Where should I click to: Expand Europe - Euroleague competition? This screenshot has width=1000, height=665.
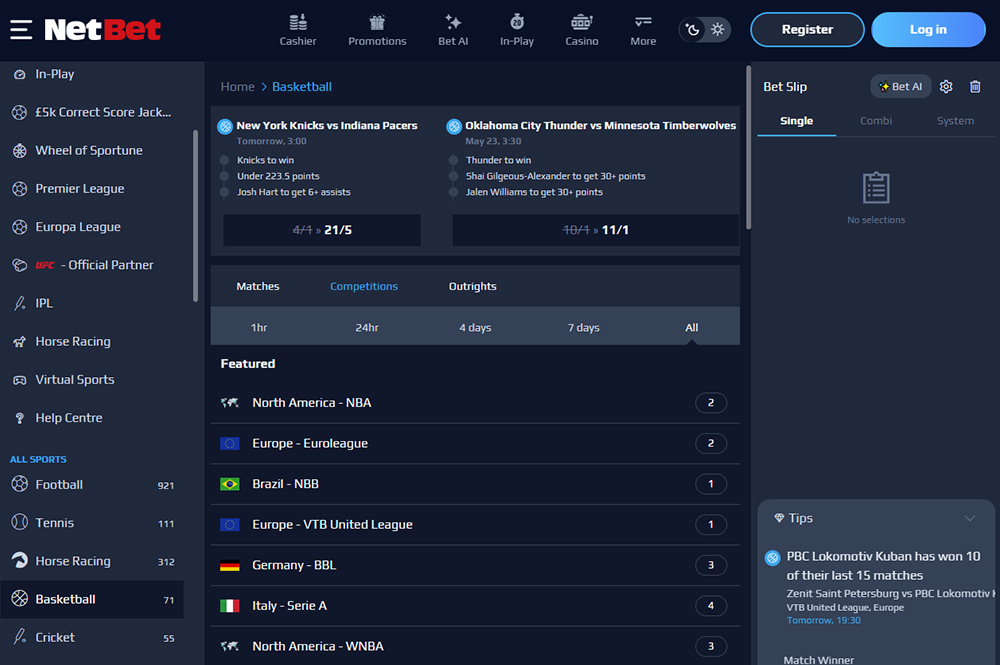(x=475, y=444)
